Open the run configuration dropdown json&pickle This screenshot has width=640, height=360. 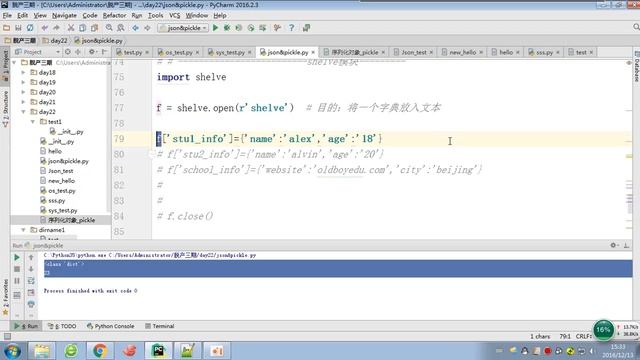tap(183, 28)
